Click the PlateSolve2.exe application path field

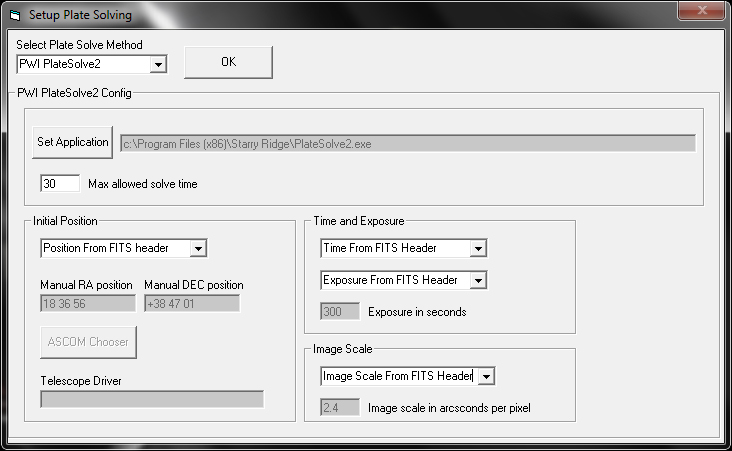408,143
